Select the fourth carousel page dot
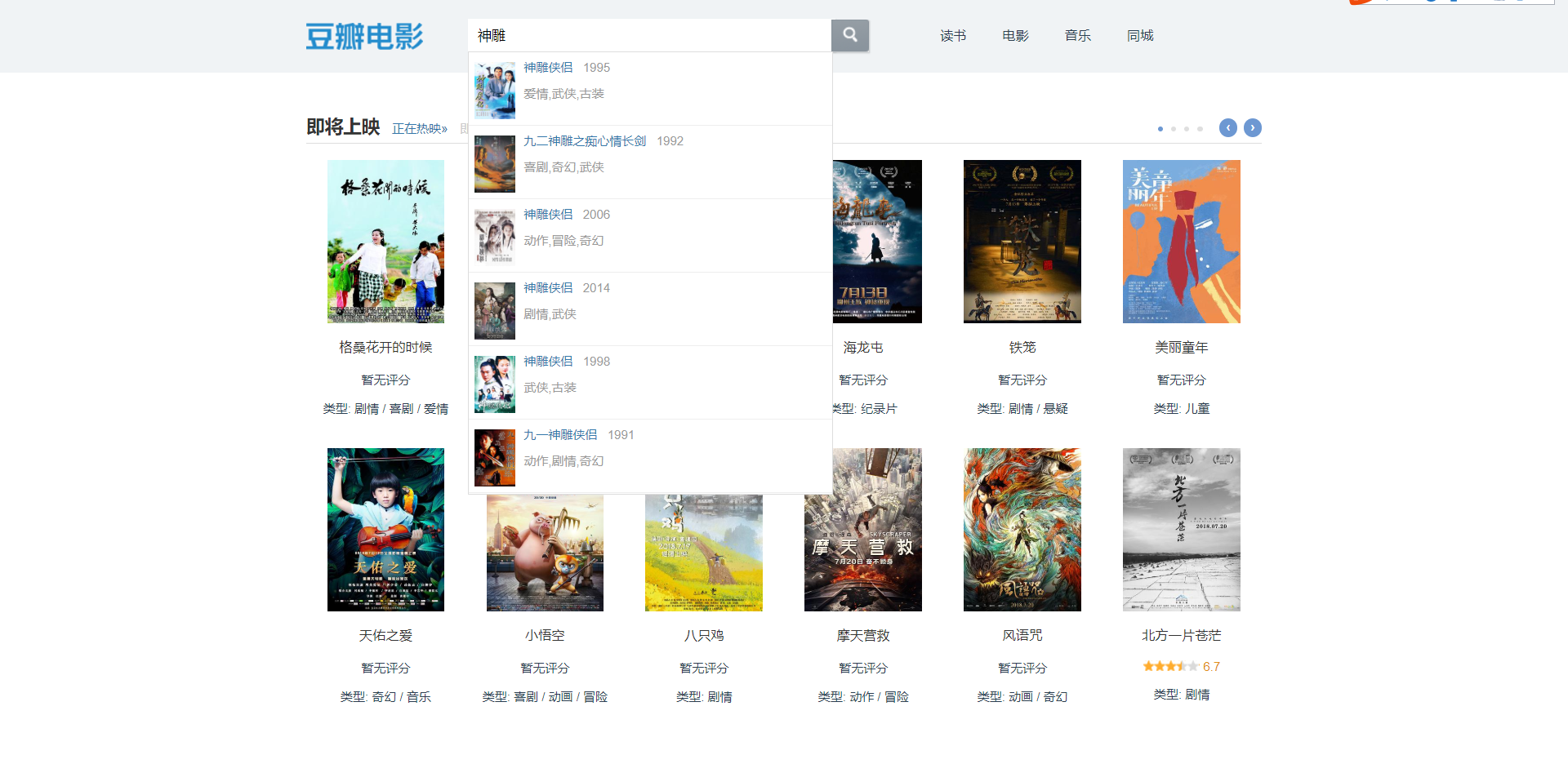Viewport: 1568px width, 773px height. tap(1200, 129)
